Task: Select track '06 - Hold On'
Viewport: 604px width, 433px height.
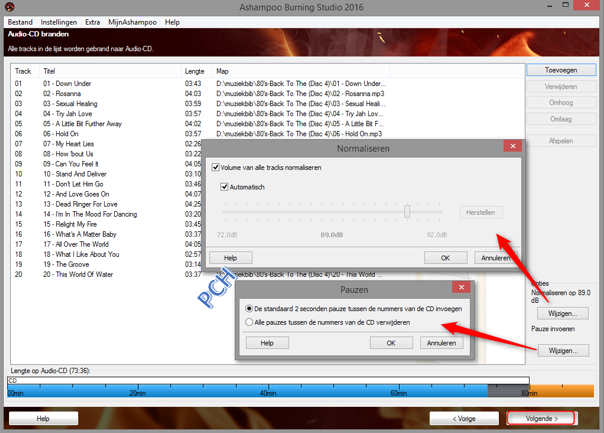Action: coord(61,134)
